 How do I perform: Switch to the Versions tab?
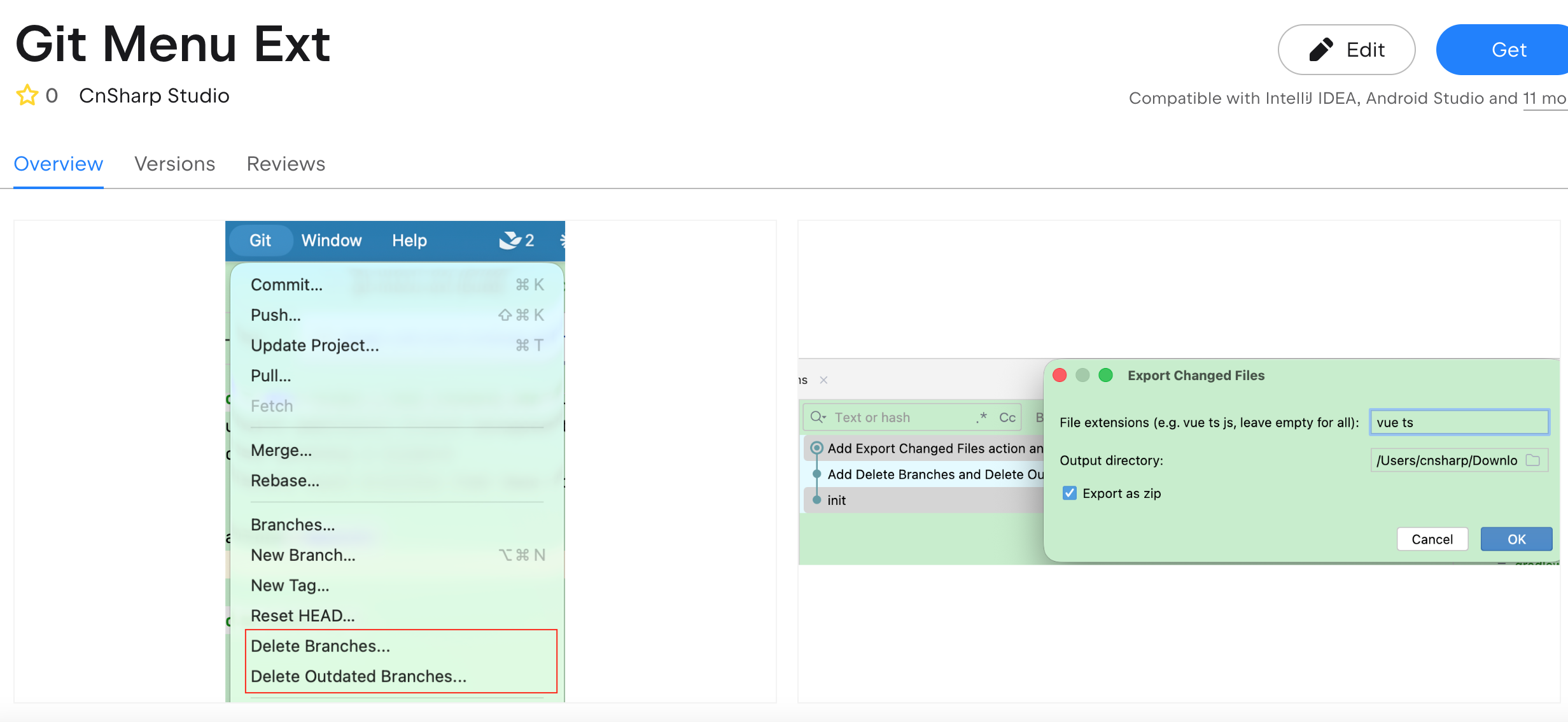pos(175,164)
